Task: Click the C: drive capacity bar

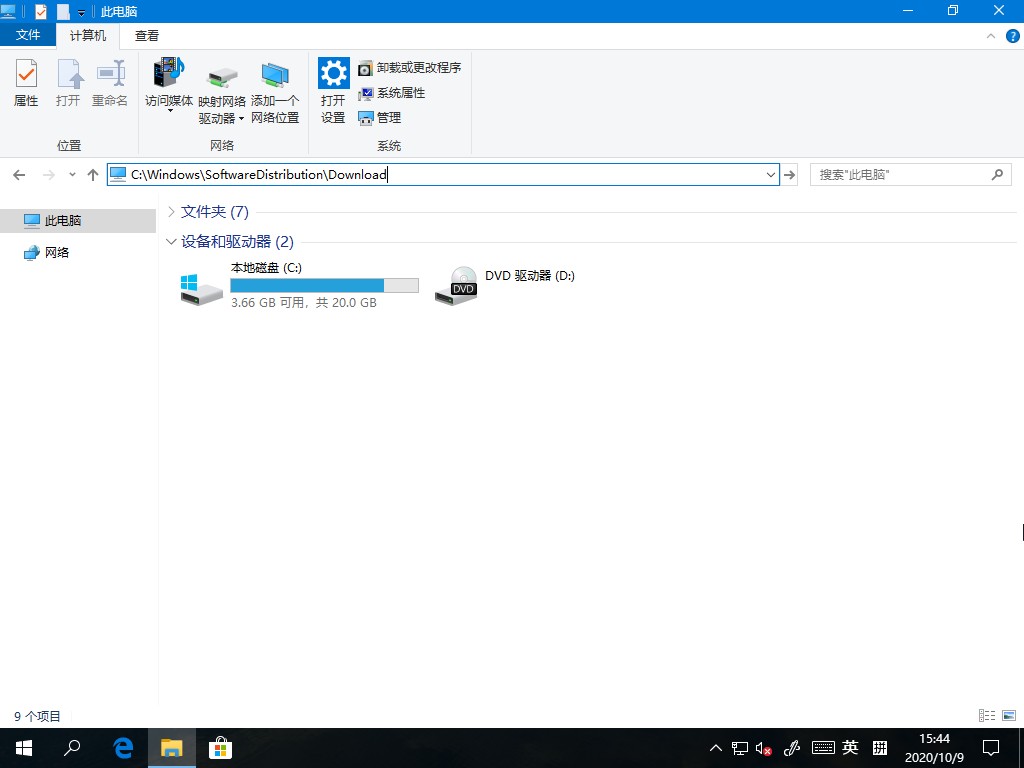Action: coord(324,285)
